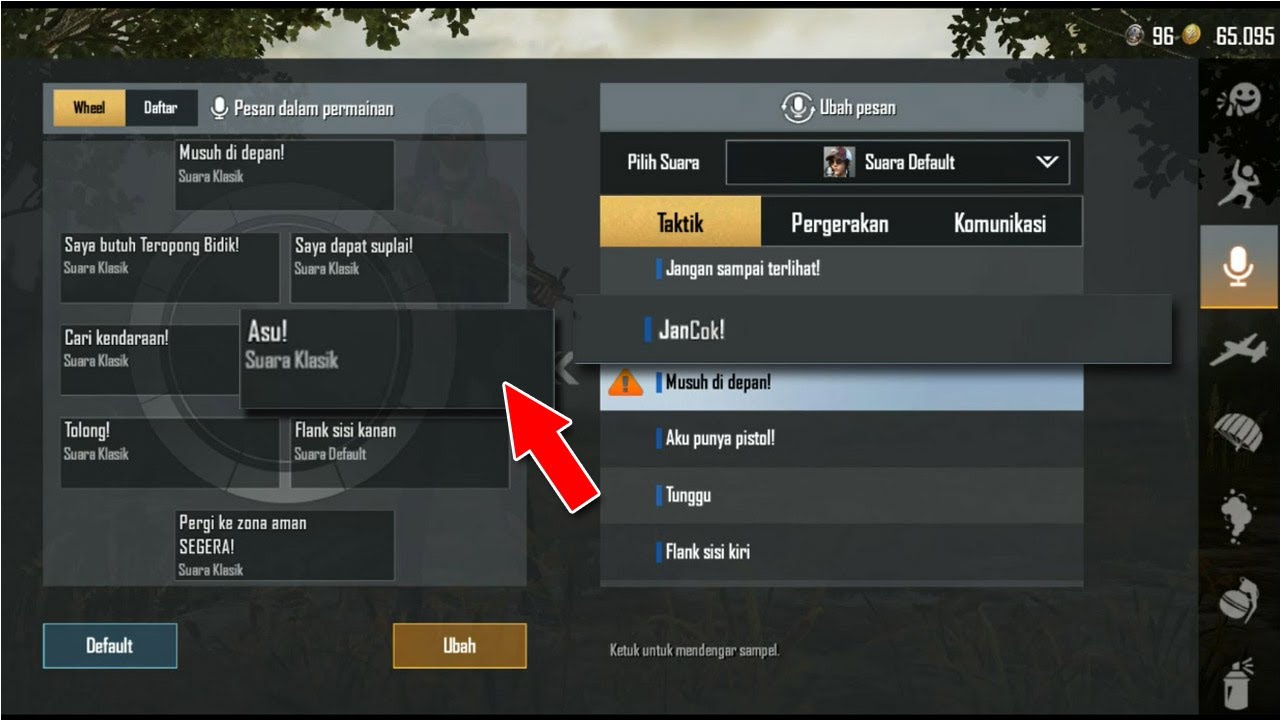The image size is (1280, 720).
Task: Select the spray can icon
Action: [x=1238, y=682]
